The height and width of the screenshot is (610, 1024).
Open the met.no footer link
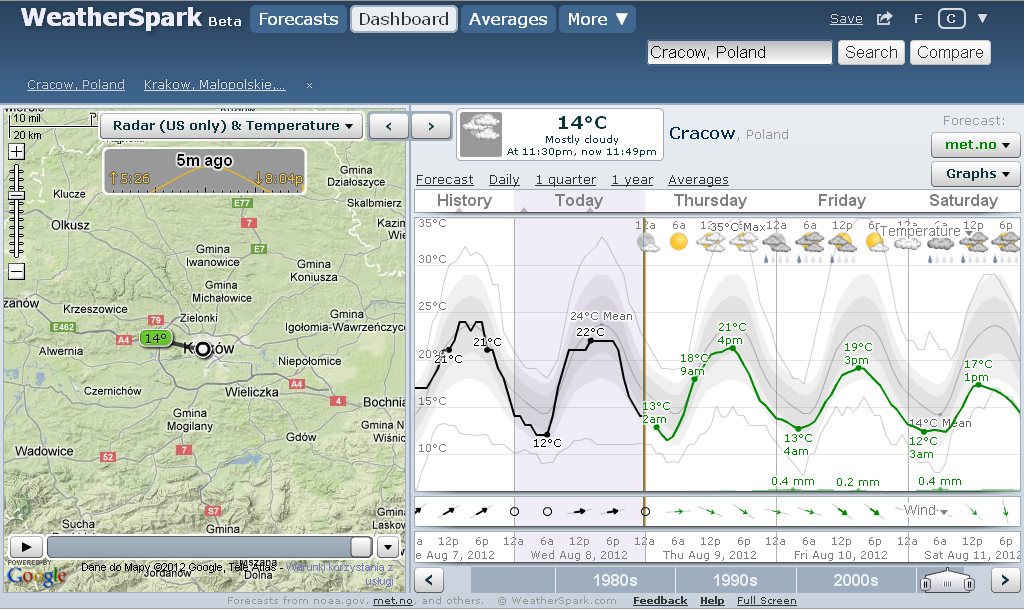tap(393, 601)
